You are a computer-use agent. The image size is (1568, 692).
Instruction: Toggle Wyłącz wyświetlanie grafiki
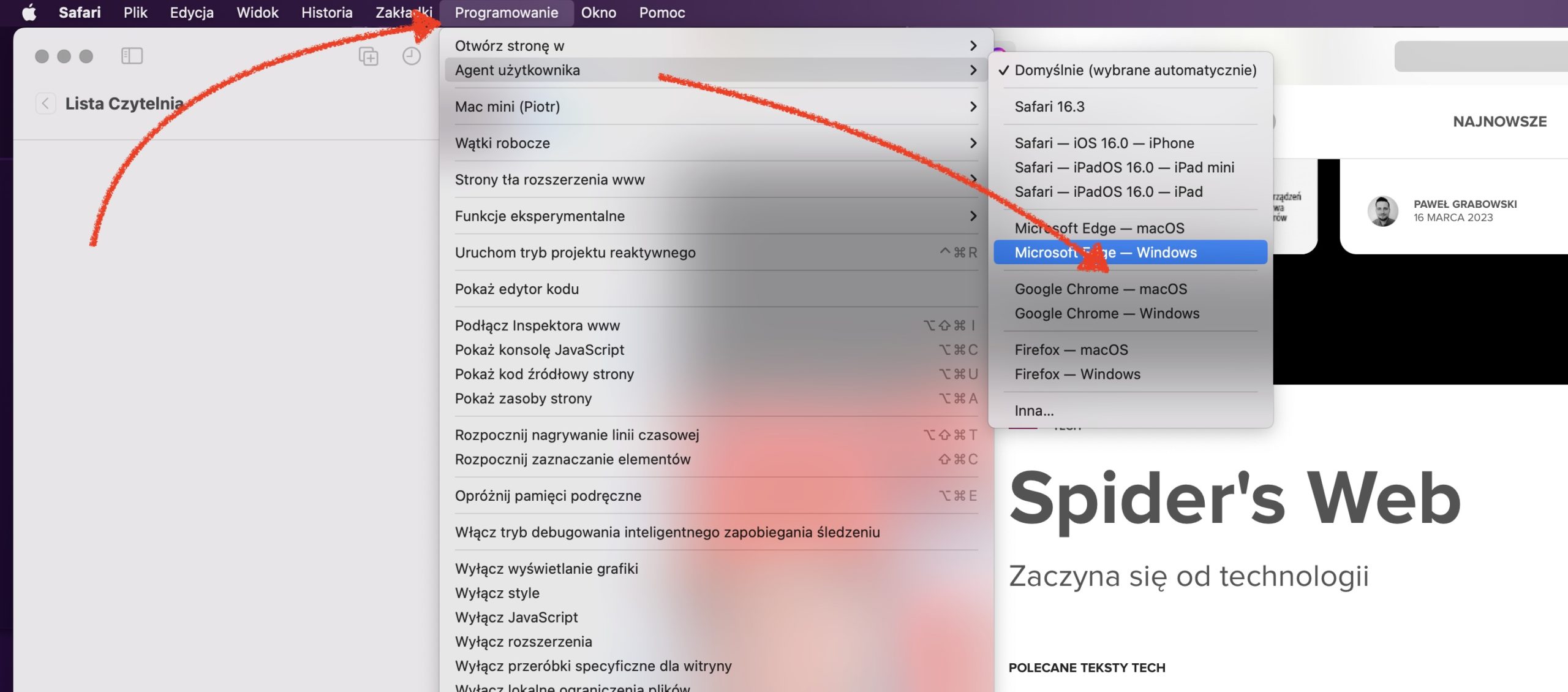click(x=715, y=568)
